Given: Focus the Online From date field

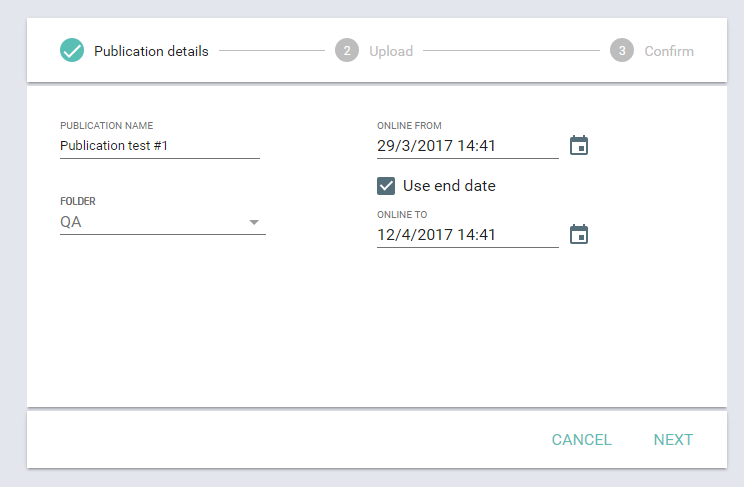Looking at the screenshot, I should pyautogui.click(x=468, y=146).
